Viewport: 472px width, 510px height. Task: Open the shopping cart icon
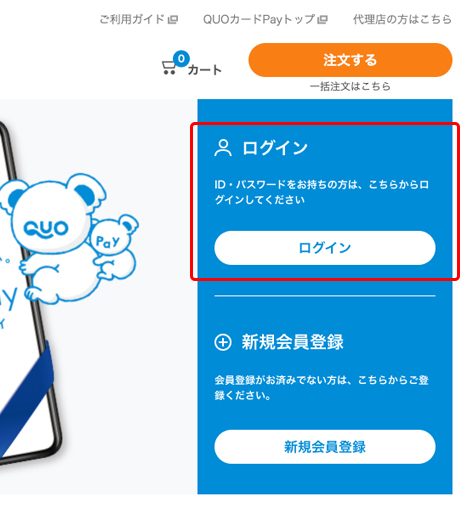click(169, 68)
